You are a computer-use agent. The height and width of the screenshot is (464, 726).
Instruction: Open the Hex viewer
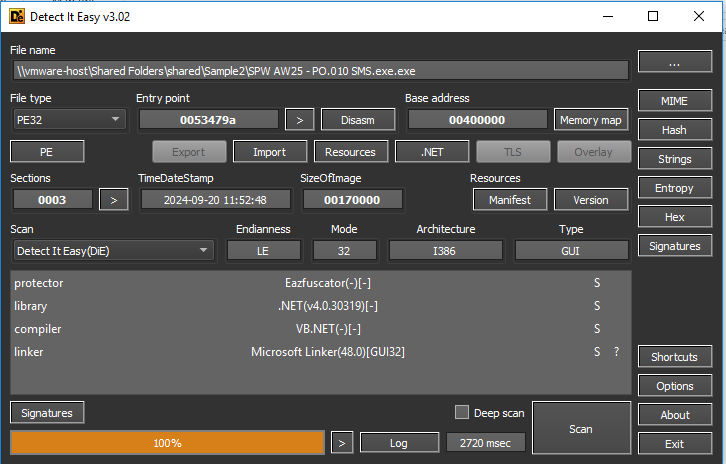tap(675, 217)
